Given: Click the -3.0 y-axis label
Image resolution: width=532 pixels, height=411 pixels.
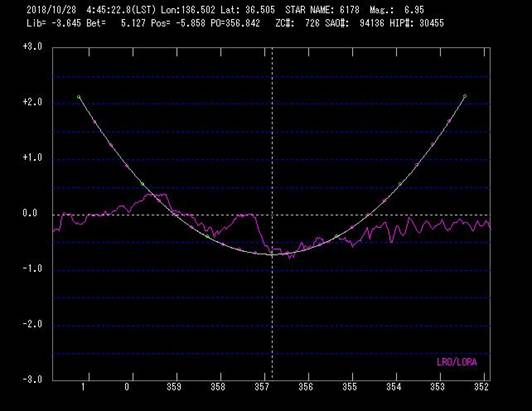Looking at the screenshot, I should point(32,379).
